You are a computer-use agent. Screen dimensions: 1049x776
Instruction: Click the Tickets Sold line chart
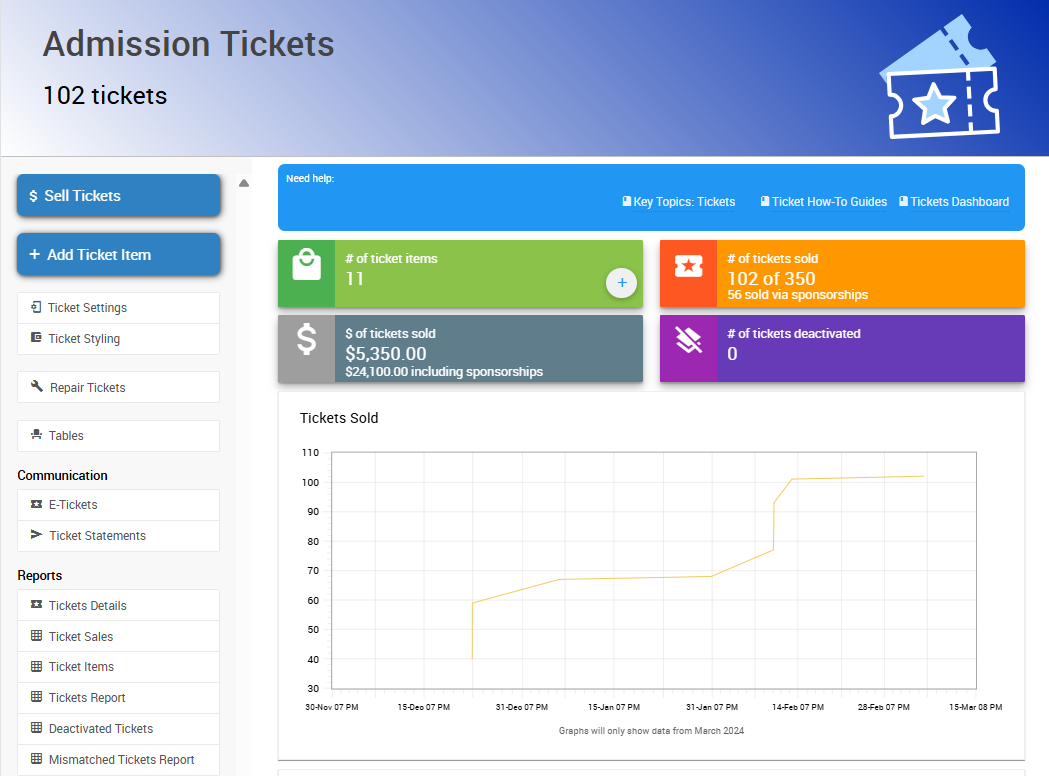pos(653,570)
